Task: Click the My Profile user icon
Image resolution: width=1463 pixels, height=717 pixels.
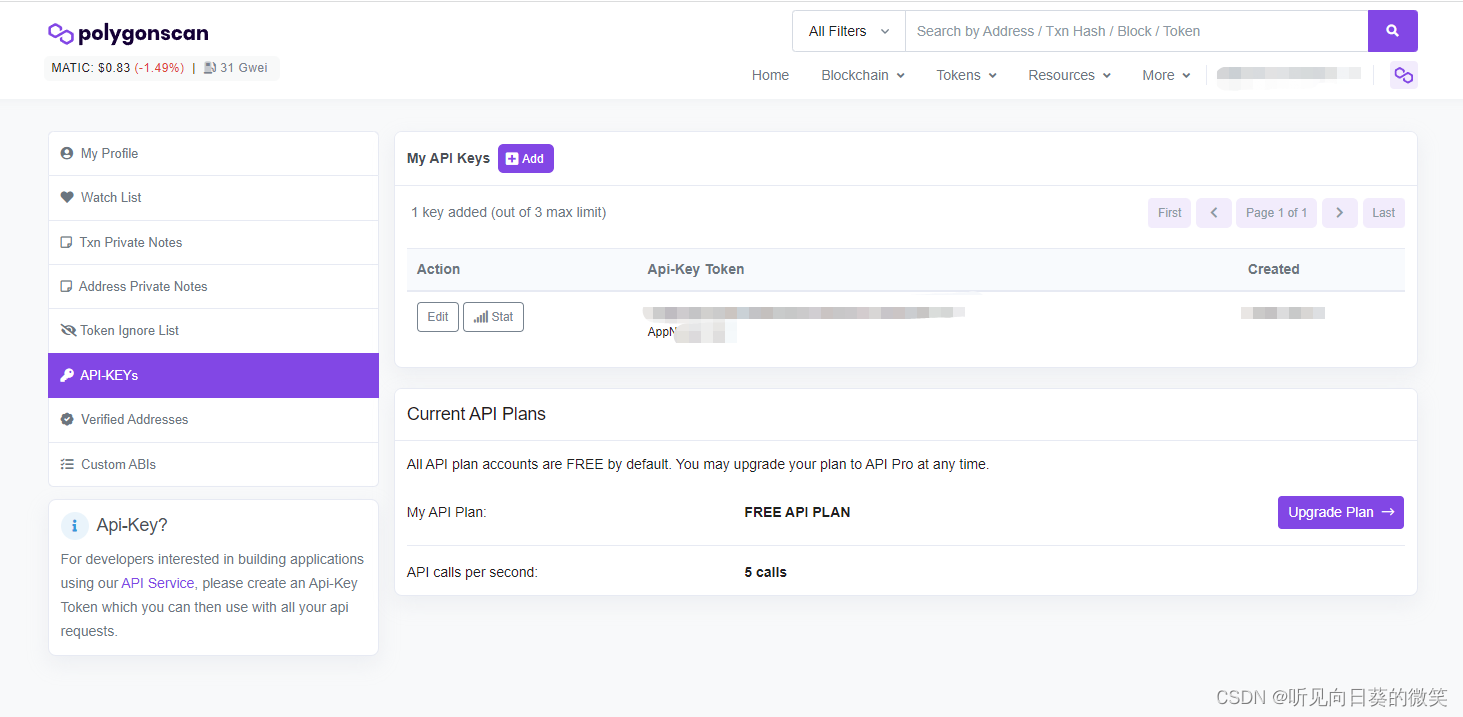Action: 67,153
